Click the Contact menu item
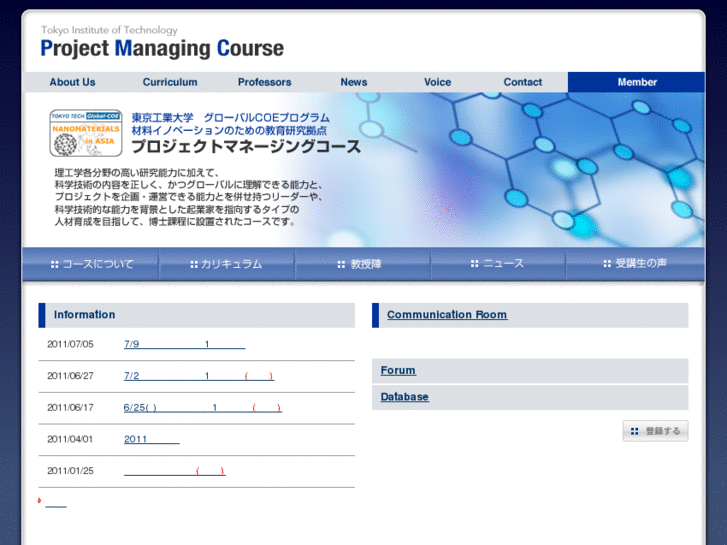Screen dimensions: 727x545 click(x=523, y=82)
